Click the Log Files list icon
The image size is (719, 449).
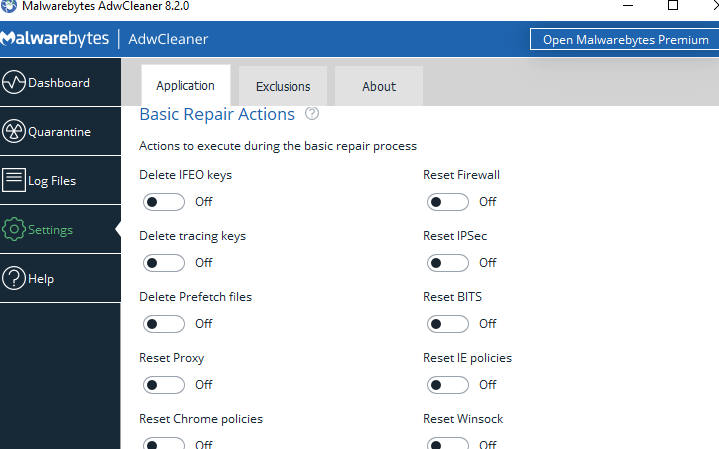[x=14, y=181]
